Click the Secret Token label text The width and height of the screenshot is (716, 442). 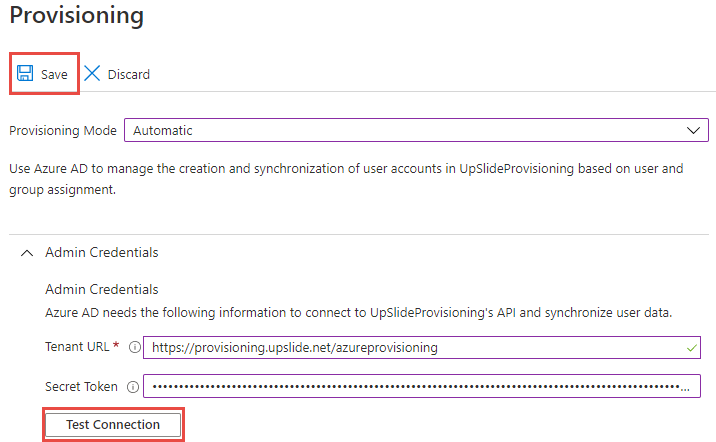tap(81, 387)
